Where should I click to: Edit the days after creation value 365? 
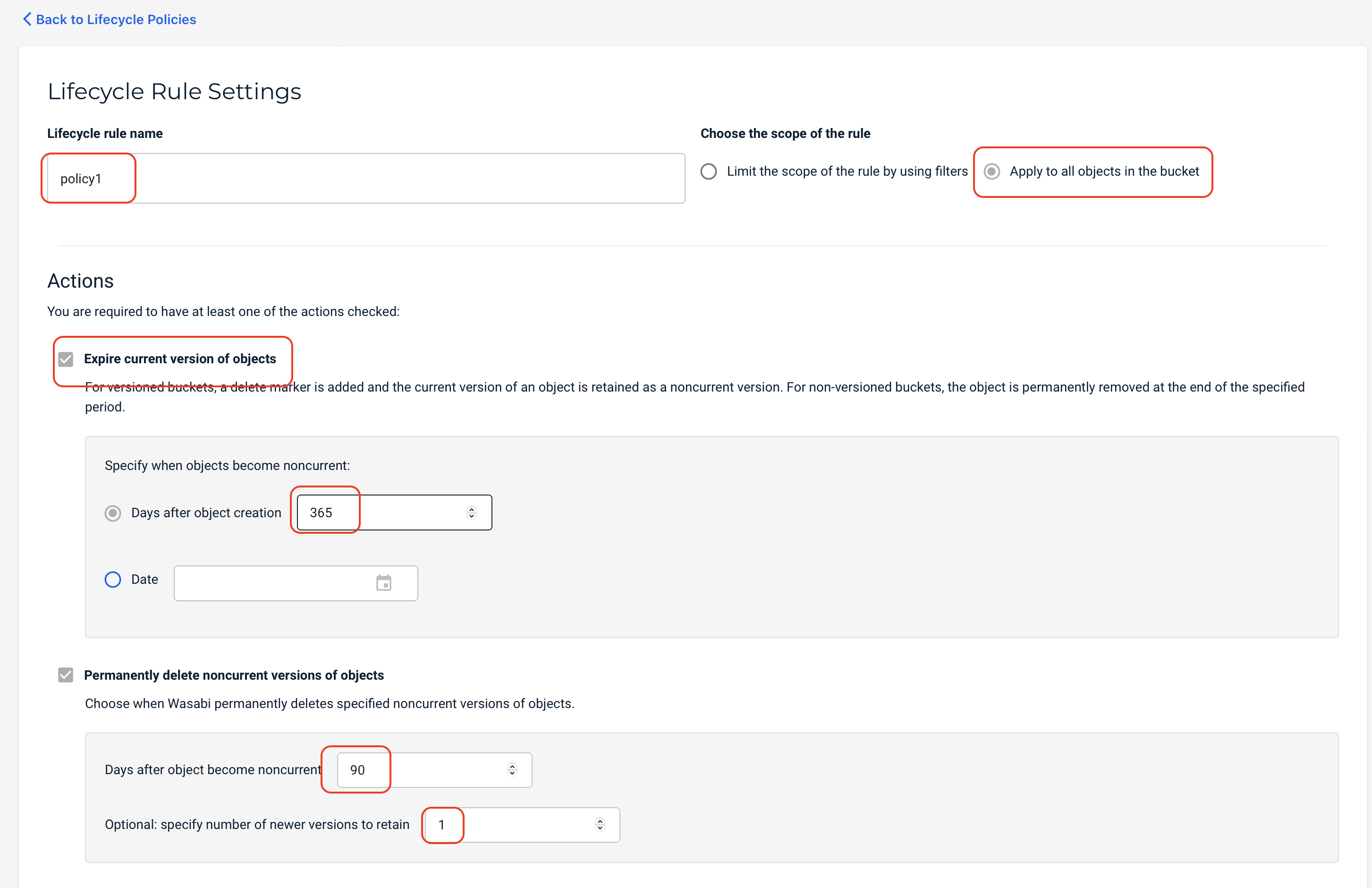[394, 512]
